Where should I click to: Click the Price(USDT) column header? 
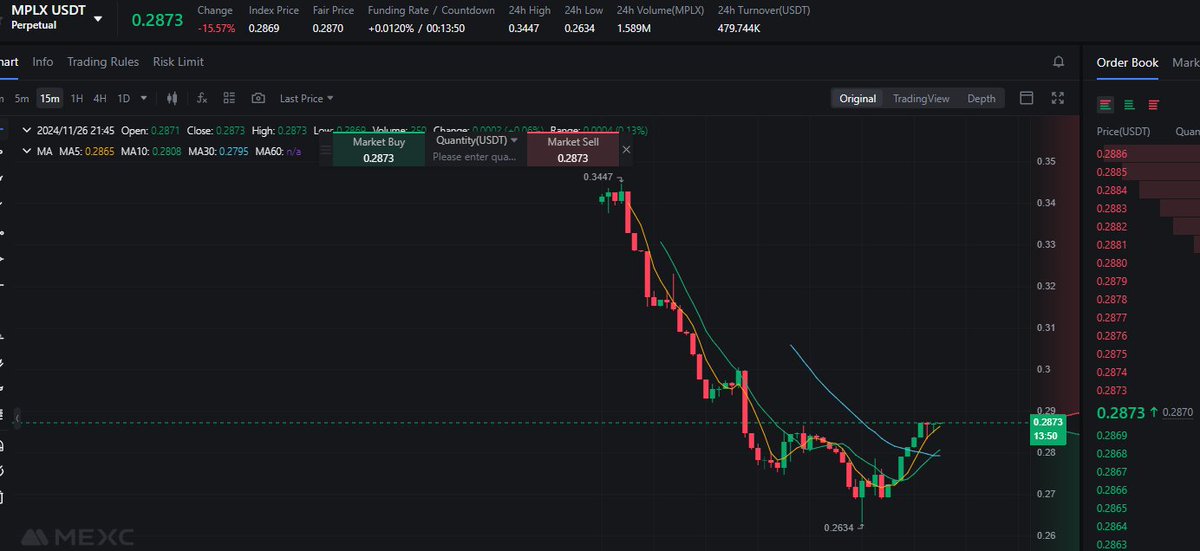[1123, 131]
